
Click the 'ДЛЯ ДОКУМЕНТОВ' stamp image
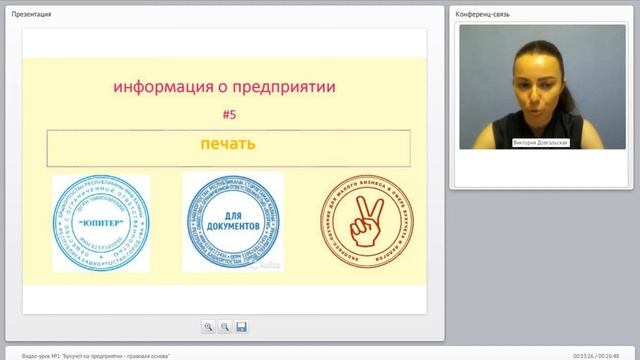(x=233, y=222)
